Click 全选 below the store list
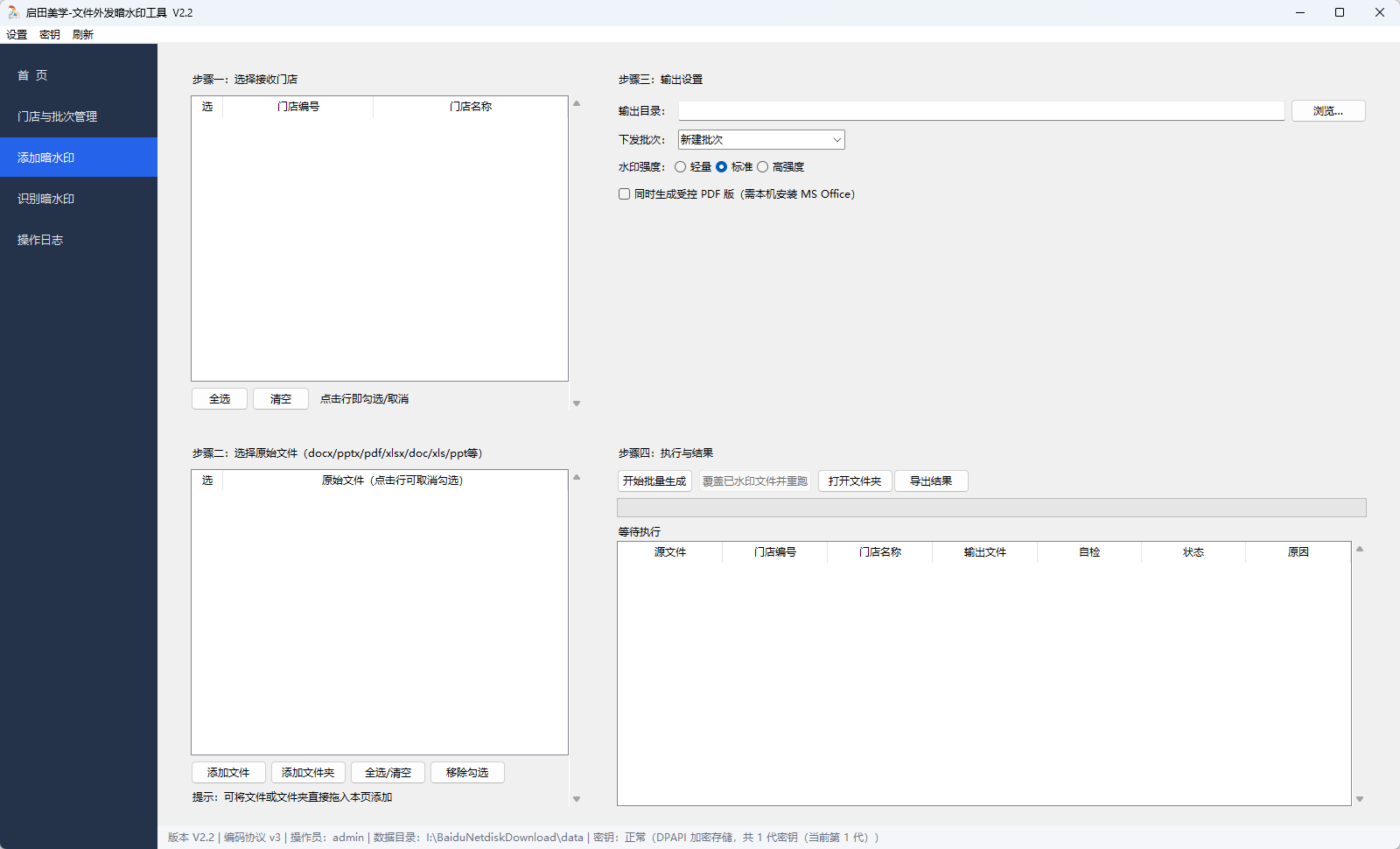This screenshot has width=1400, height=849. point(220,399)
